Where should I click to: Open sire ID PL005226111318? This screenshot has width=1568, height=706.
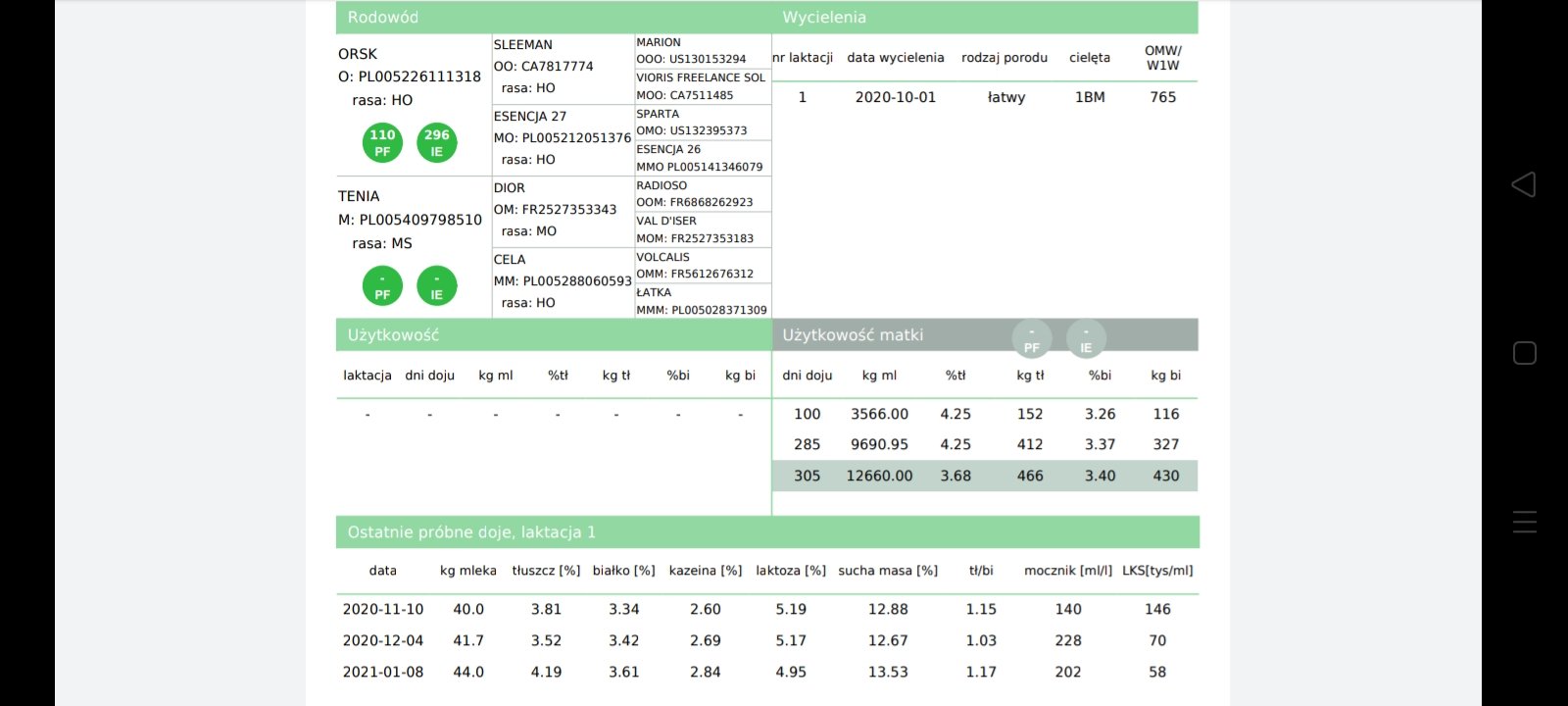[x=418, y=76]
